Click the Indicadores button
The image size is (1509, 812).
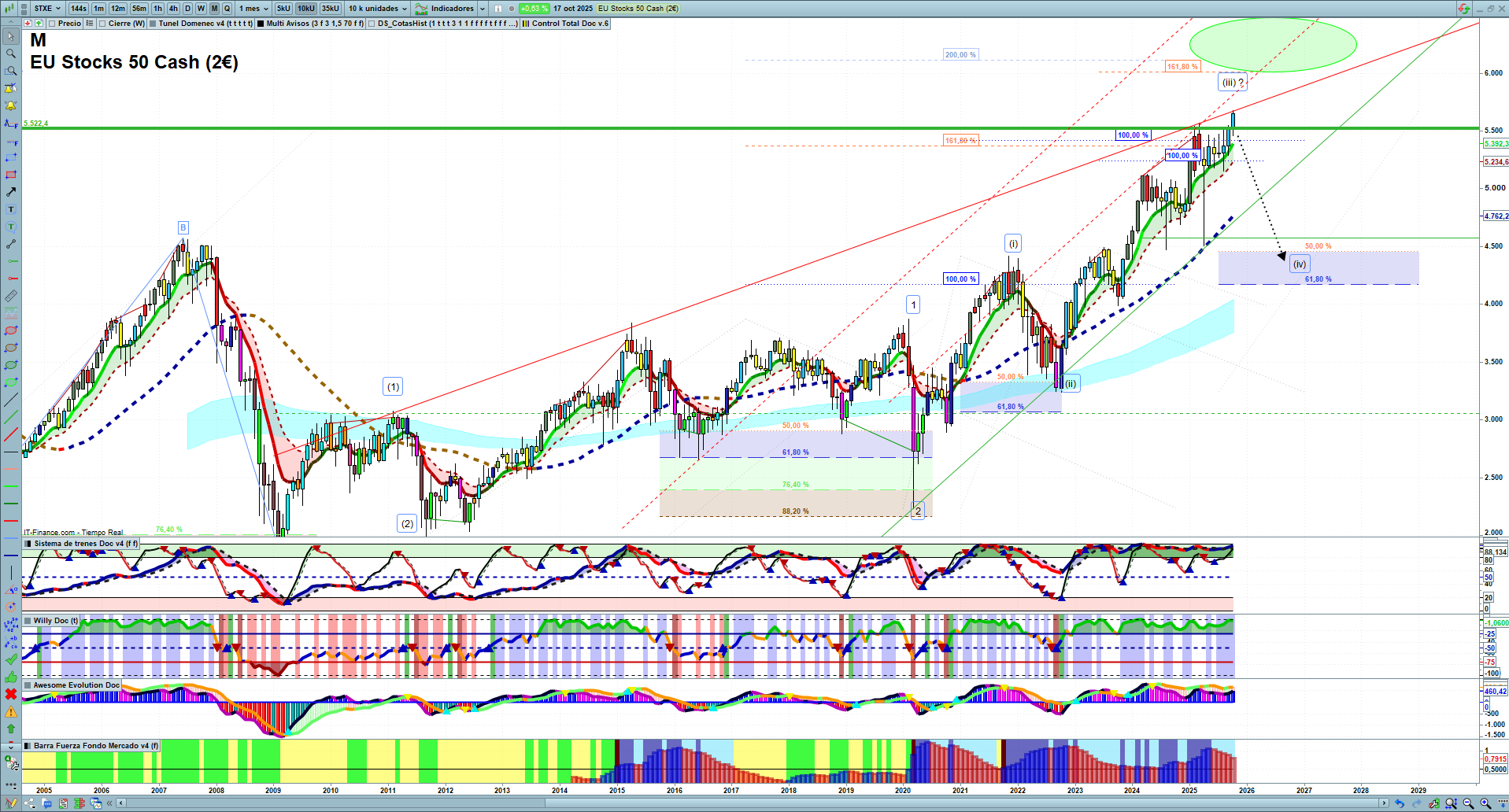[446, 9]
